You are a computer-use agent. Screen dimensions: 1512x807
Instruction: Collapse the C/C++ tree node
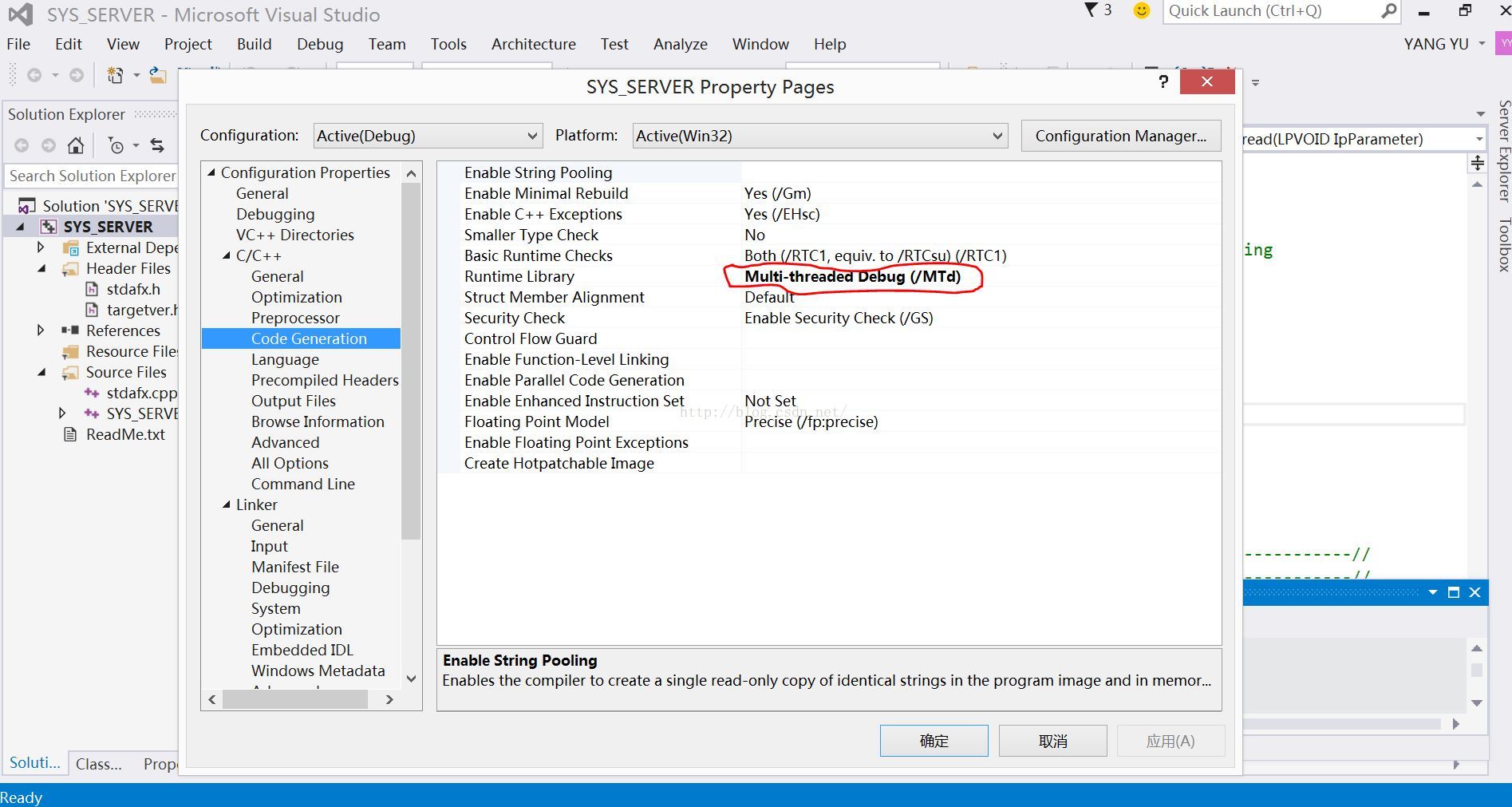[227, 255]
